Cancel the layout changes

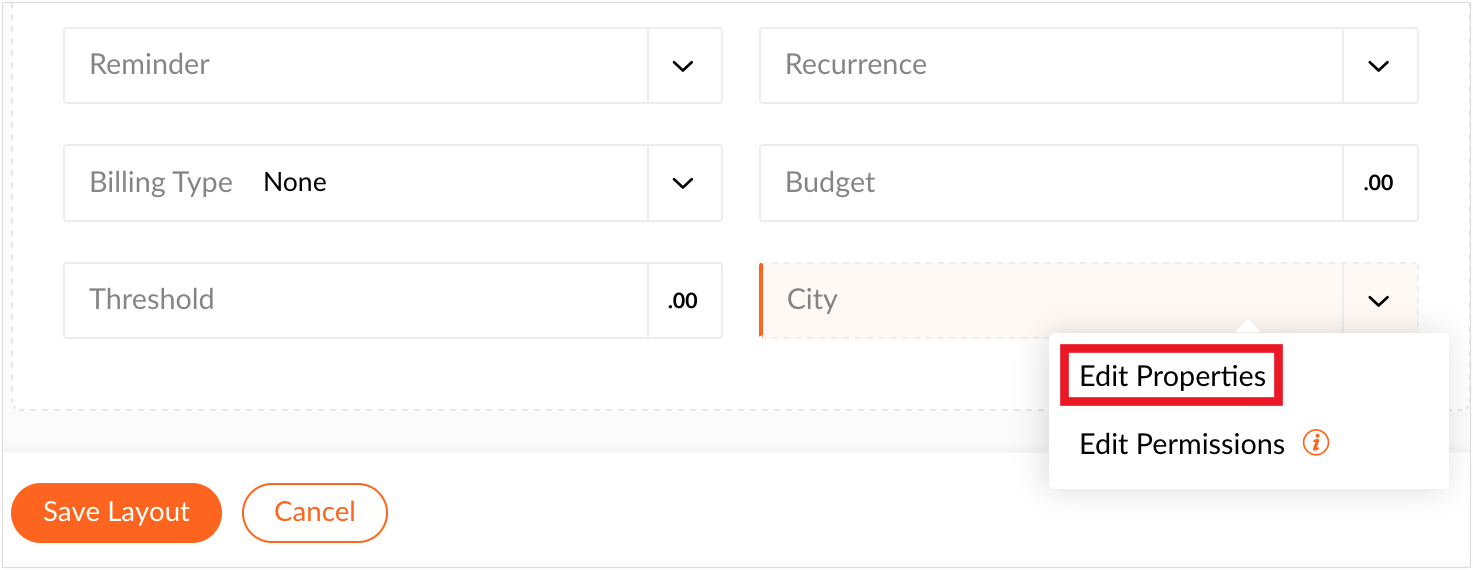(x=314, y=512)
